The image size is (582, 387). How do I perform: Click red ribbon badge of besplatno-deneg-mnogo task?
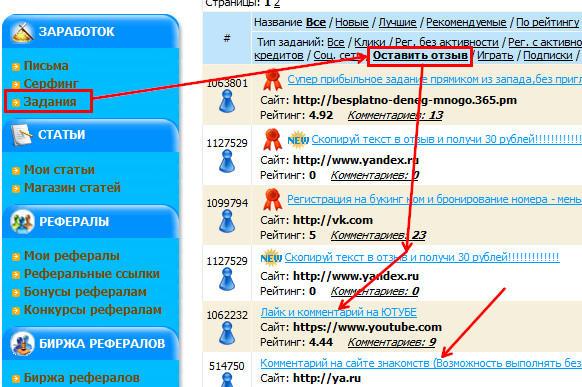pyautogui.click(x=272, y=80)
